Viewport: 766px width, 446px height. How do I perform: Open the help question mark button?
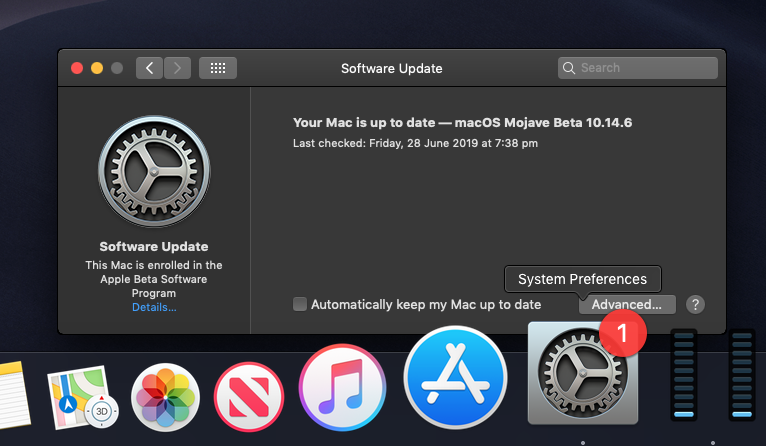[x=695, y=304]
